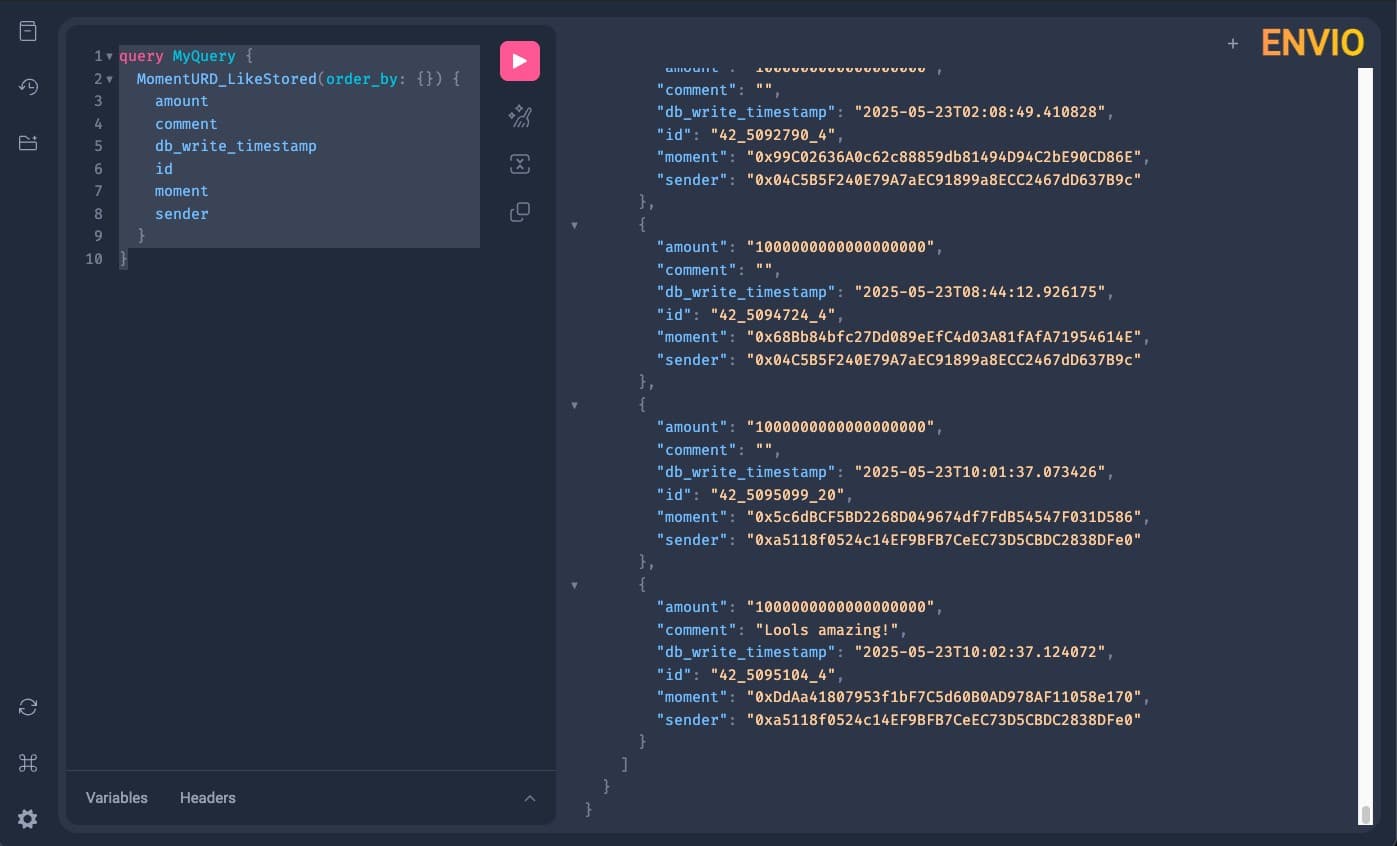
Task: Show query history
Action: point(26,87)
